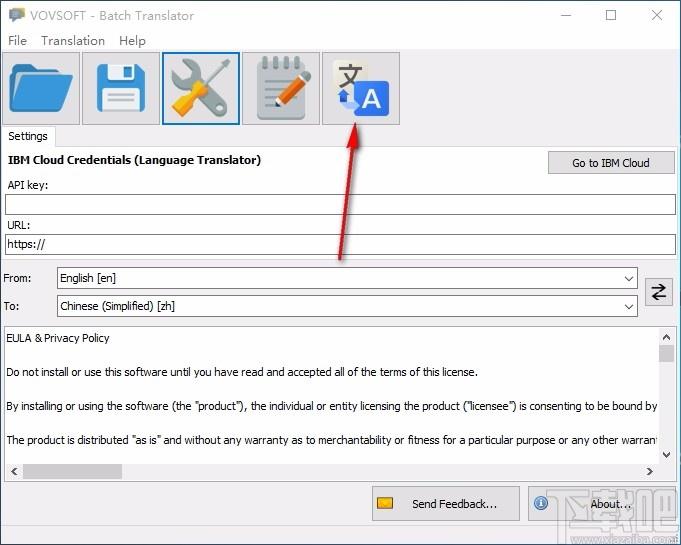Click the "EULA & Privacy Policy" heading text
The height and width of the screenshot is (545, 681).
tap(58, 338)
